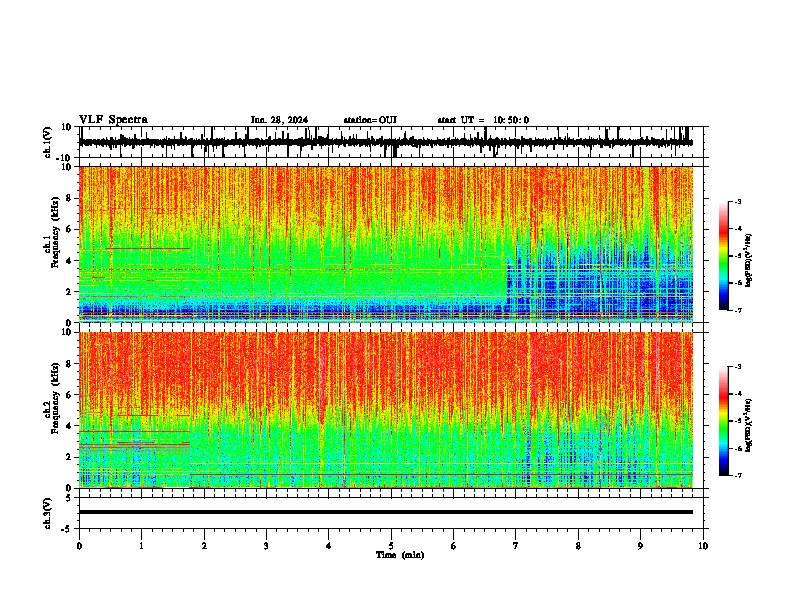Click the "-7" label on ch.2 color bar

click(738, 475)
